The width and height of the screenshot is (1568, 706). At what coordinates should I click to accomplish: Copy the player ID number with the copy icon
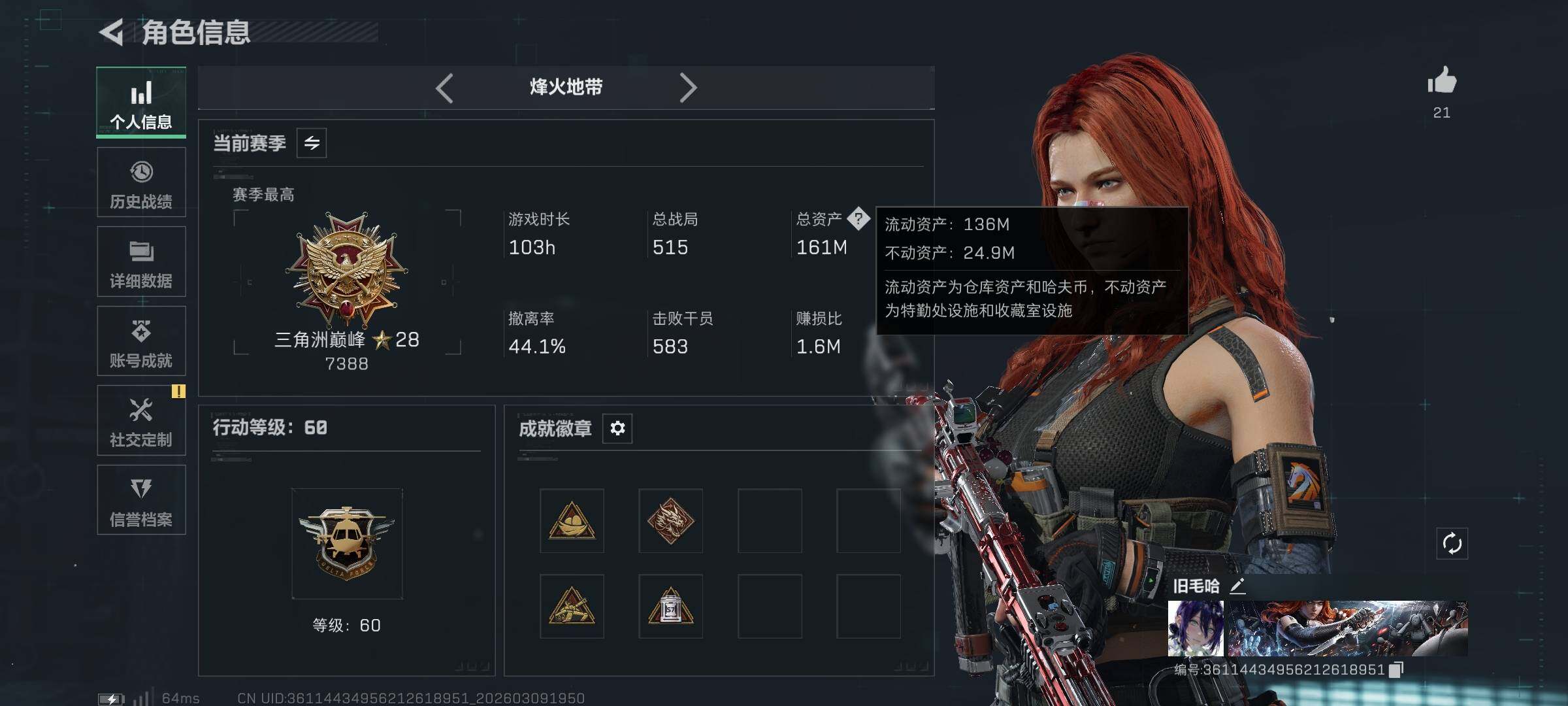(x=1396, y=669)
